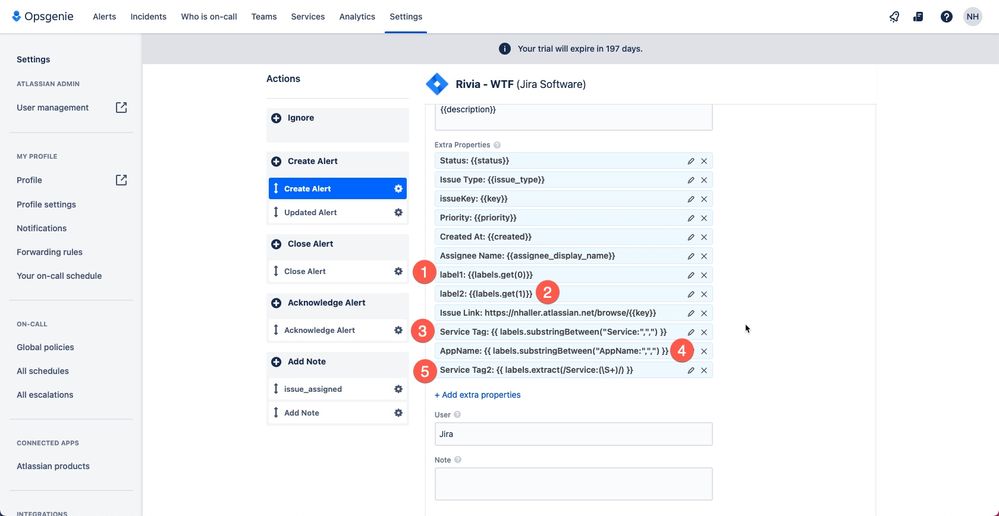Screen dimensions: 999x516
Task: Edit the Created At extra property
Action: coord(691,237)
